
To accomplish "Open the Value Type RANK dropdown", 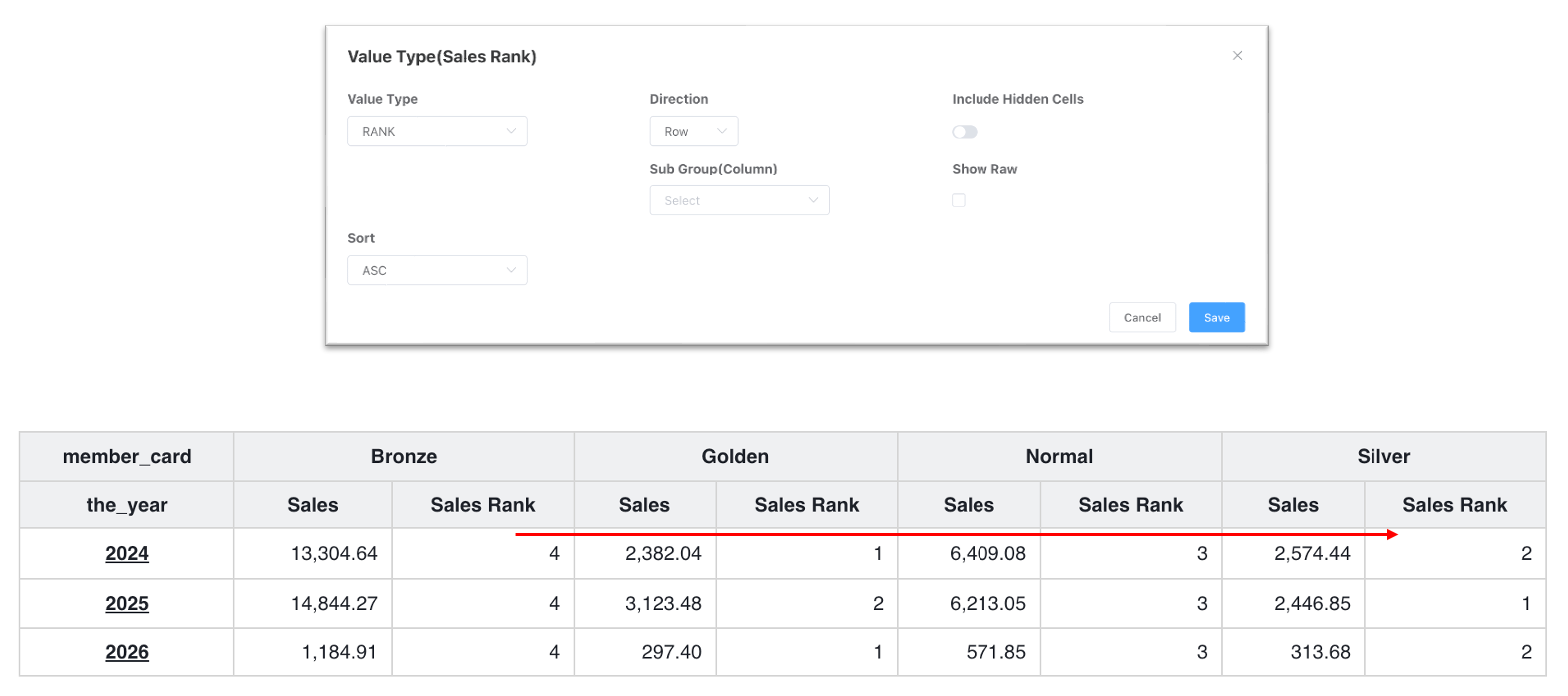I will (x=437, y=131).
